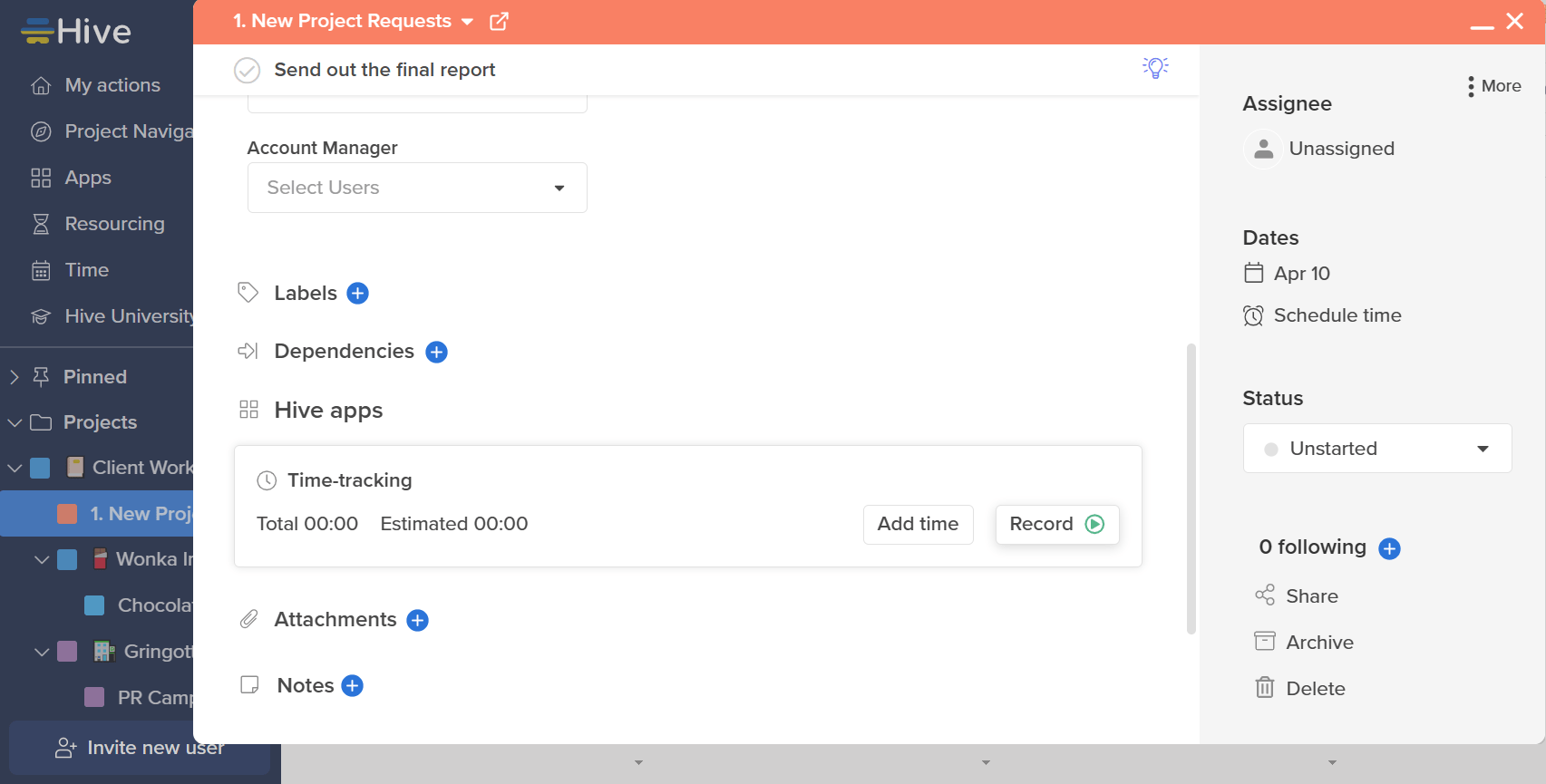1546x784 pixels.
Task: Open the Time calendar icon in sidebar
Action: pyautogui.click(x=41, y=270)
